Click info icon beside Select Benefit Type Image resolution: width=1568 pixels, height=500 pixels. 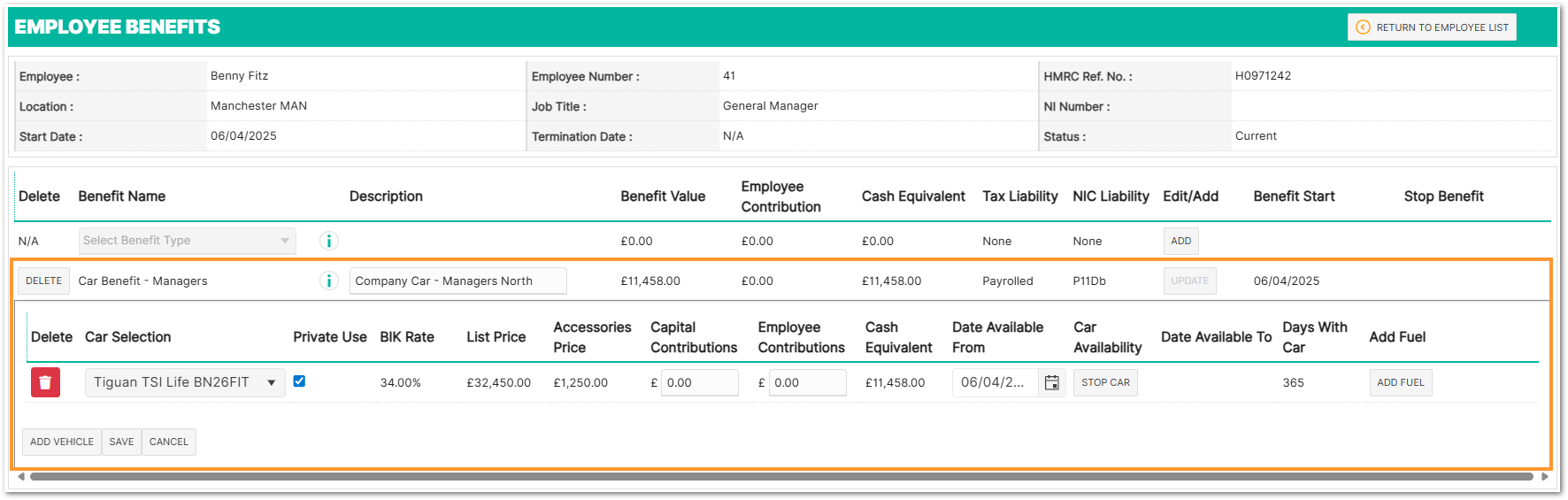[328, 241]
